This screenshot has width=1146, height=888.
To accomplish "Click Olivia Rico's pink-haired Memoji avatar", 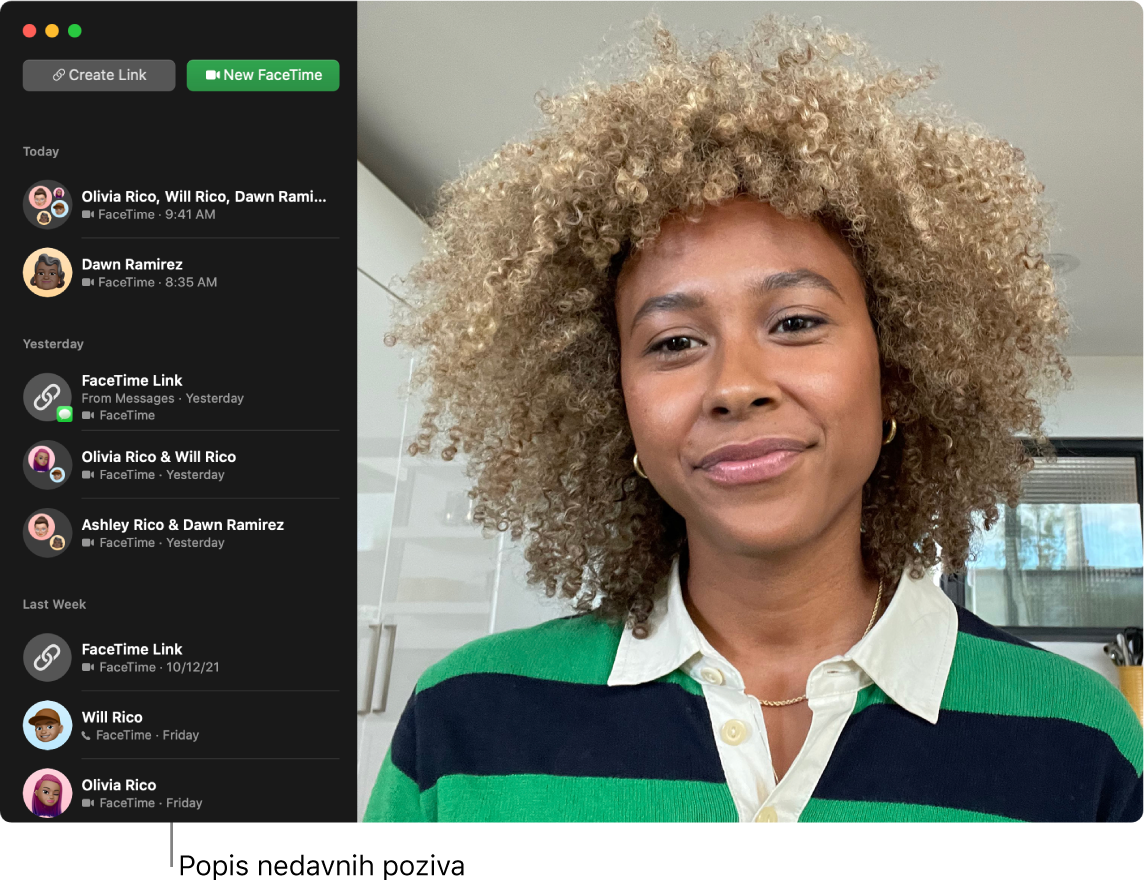I will tap(47, 793).
